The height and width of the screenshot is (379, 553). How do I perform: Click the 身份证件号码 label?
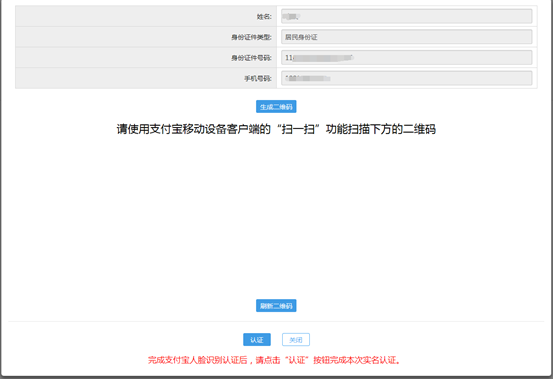(x=251, y=58)
